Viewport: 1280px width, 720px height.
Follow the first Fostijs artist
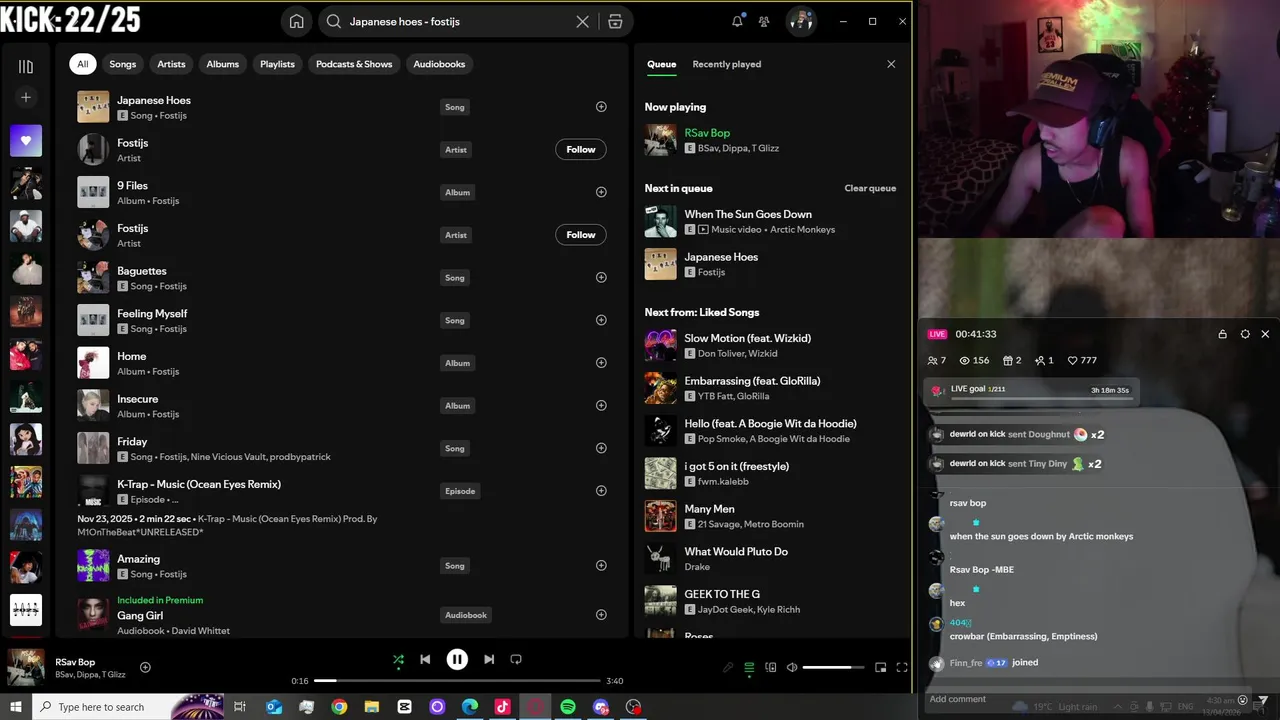[x=581, y=149]
